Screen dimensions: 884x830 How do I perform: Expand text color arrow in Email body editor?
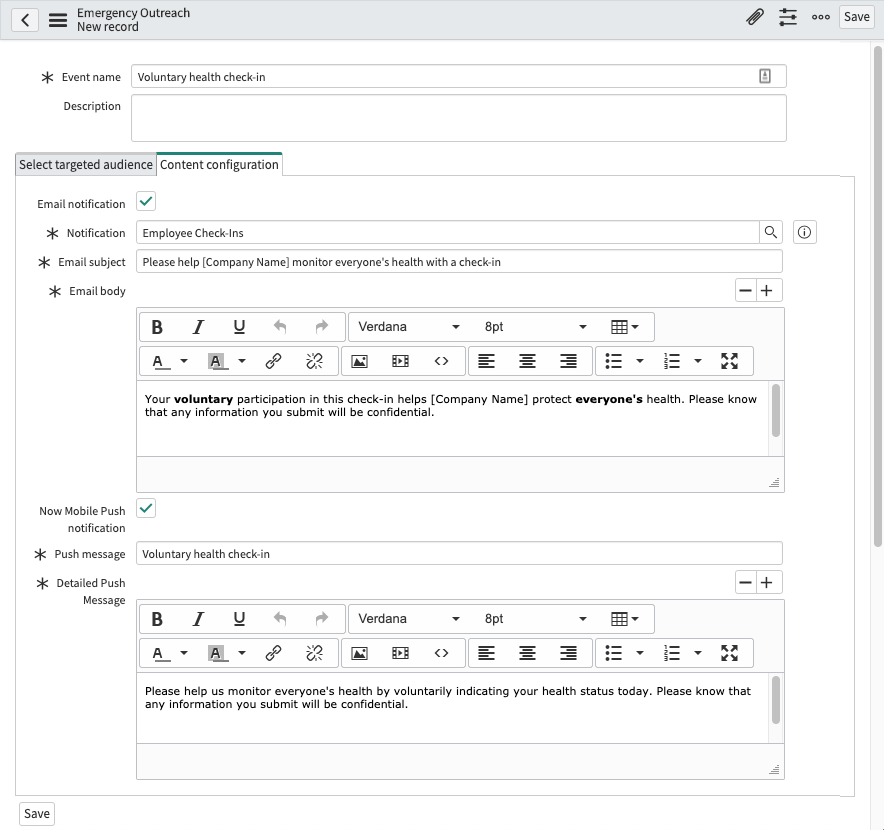pyautogui.click(x=184, y=361)
